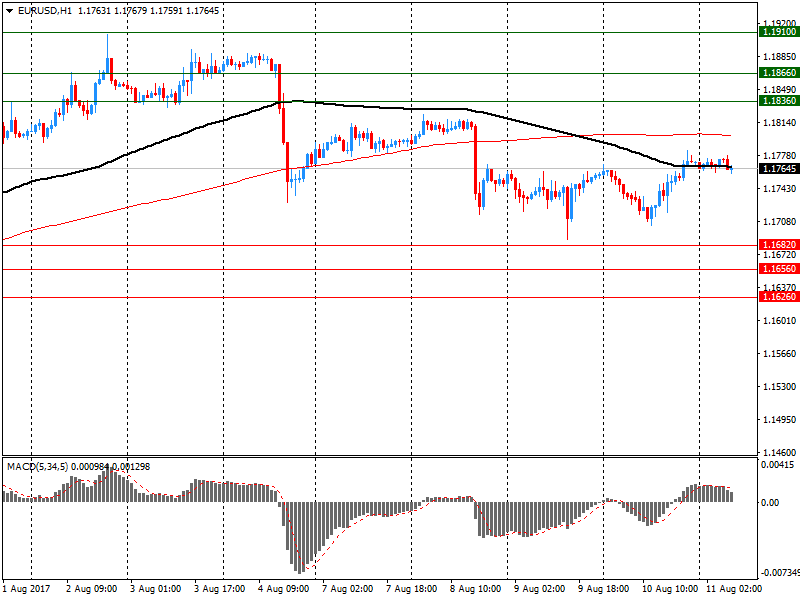Select the green 1.18360 resistance level label

pyautogui.click(x=779, y=101)
